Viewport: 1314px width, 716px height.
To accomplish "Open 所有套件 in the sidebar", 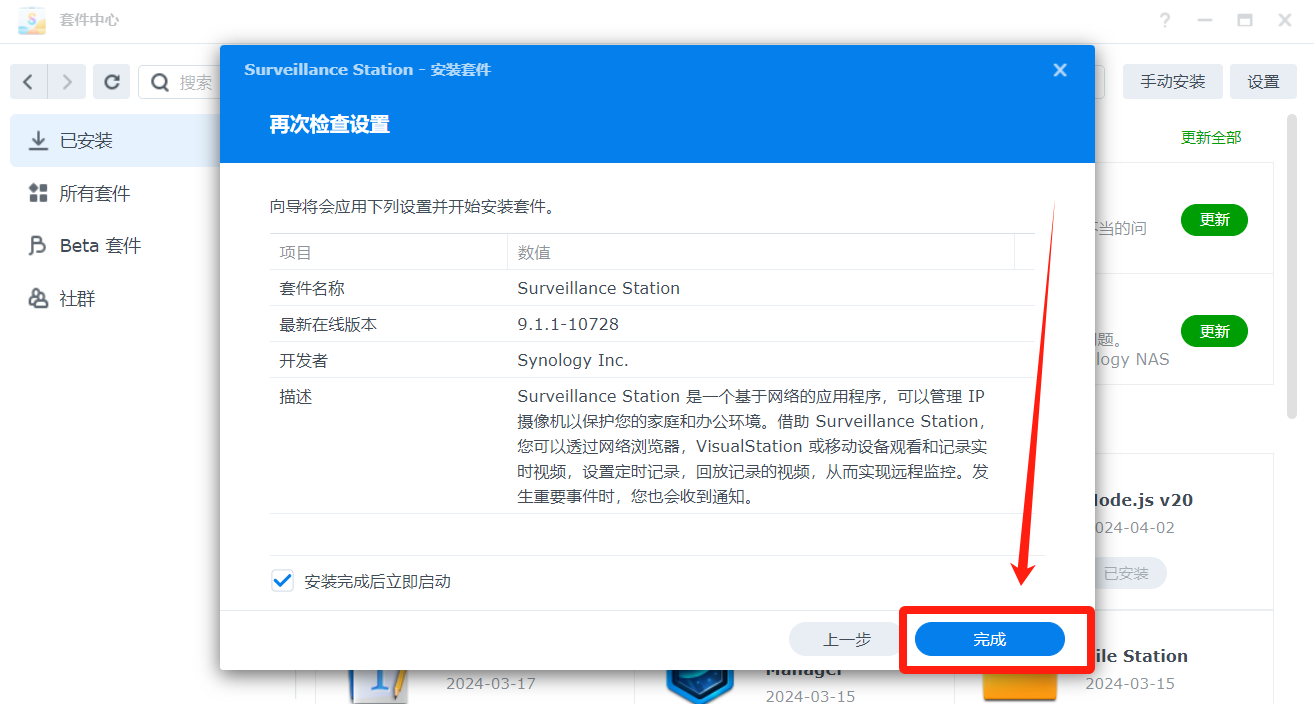I will point(94,194).
